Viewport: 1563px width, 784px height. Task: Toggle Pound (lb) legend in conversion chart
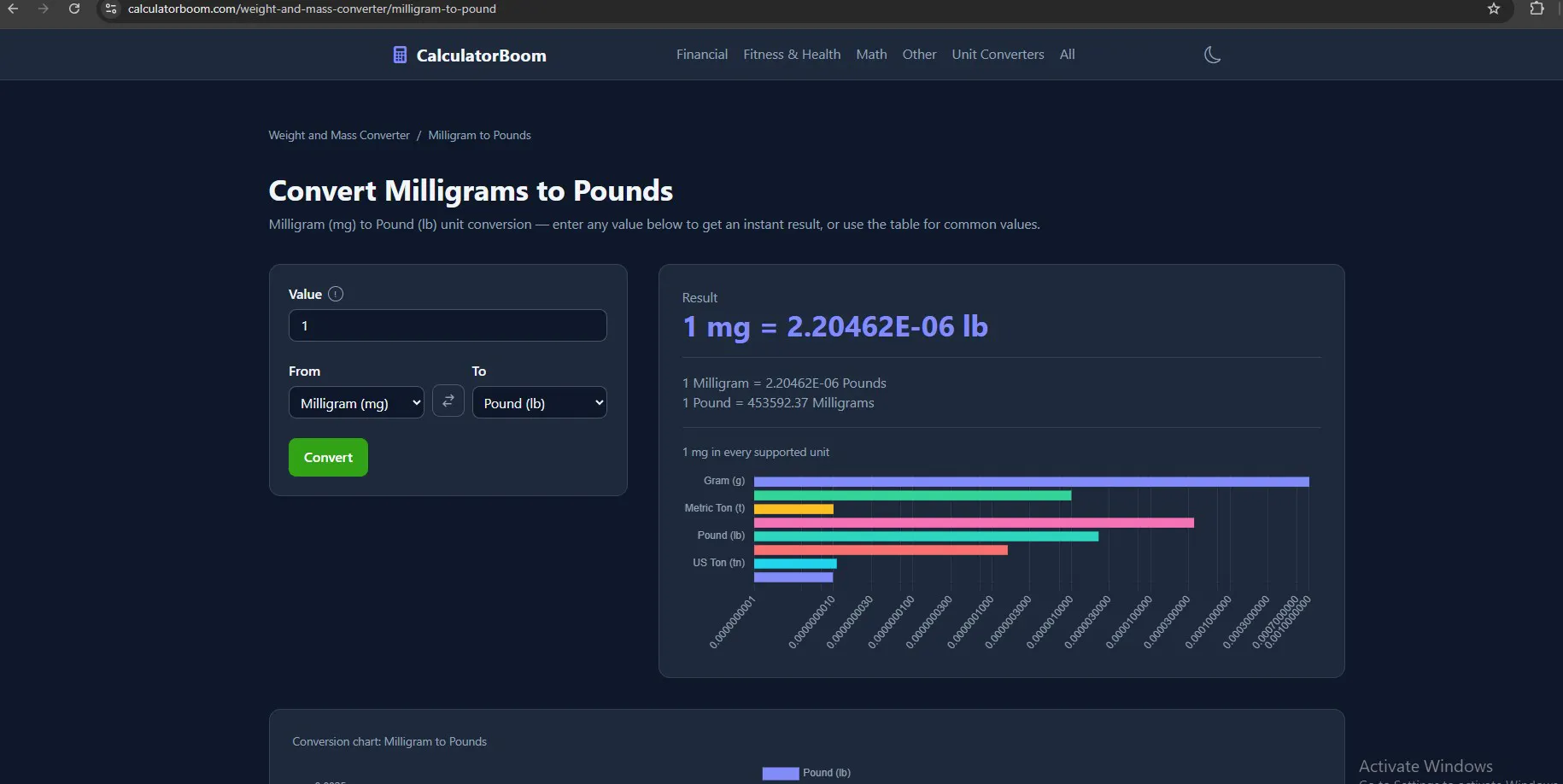pyautogui.click(x=806, y=773)
